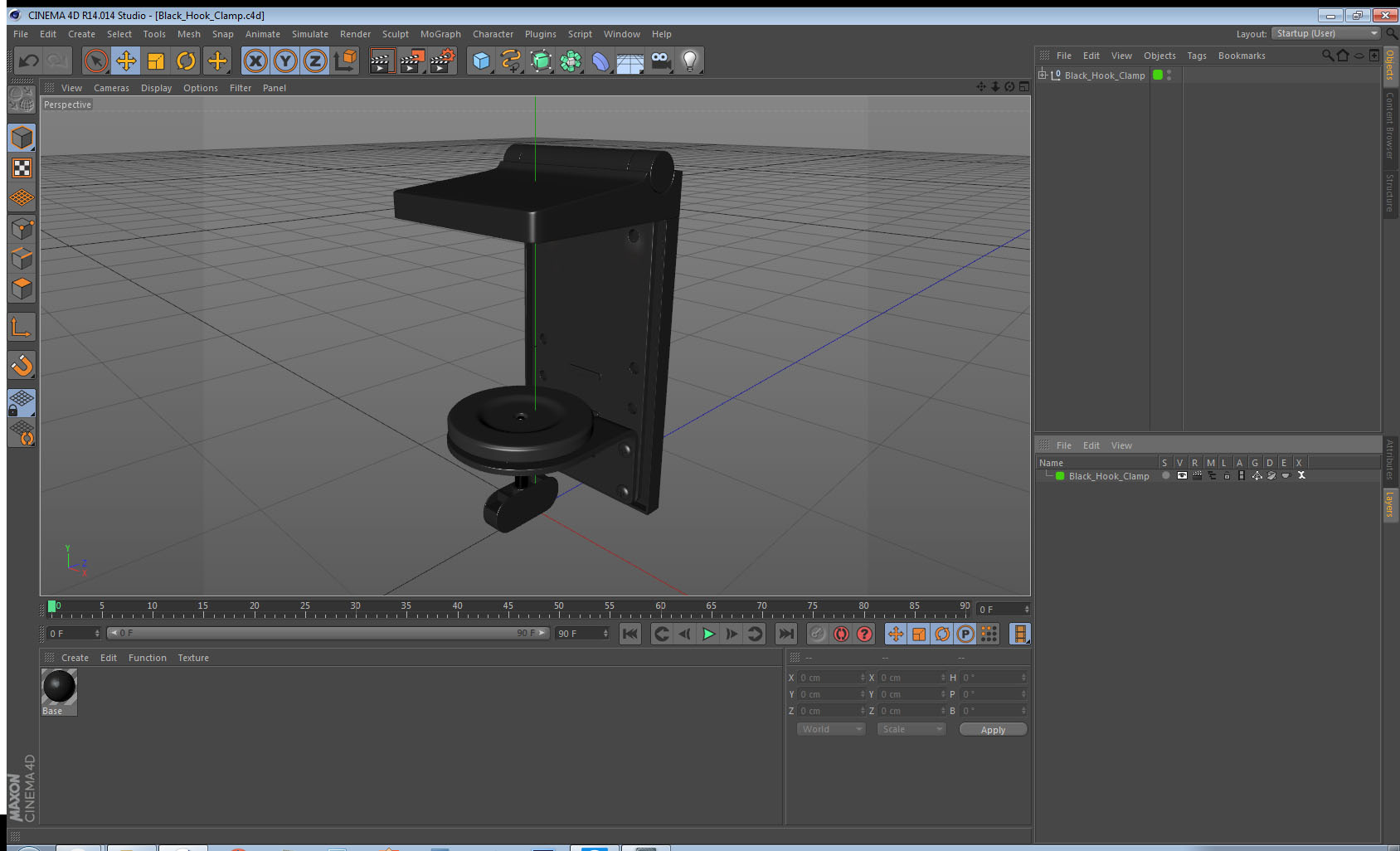Open the Sculpt menu

395,34
